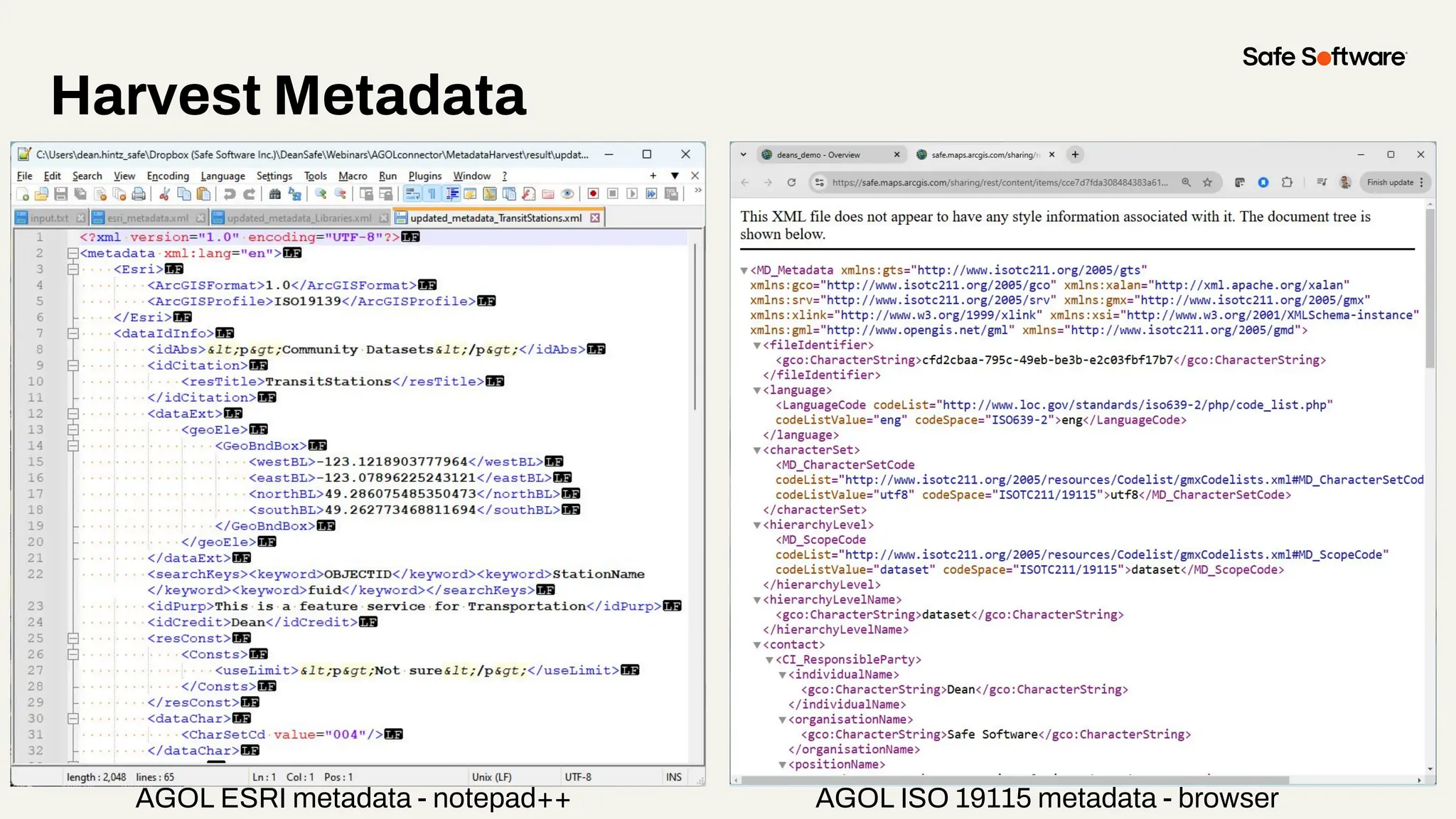
Task: Click the Copy icon in Notepad++ toolbar
Action: point(184,194)
